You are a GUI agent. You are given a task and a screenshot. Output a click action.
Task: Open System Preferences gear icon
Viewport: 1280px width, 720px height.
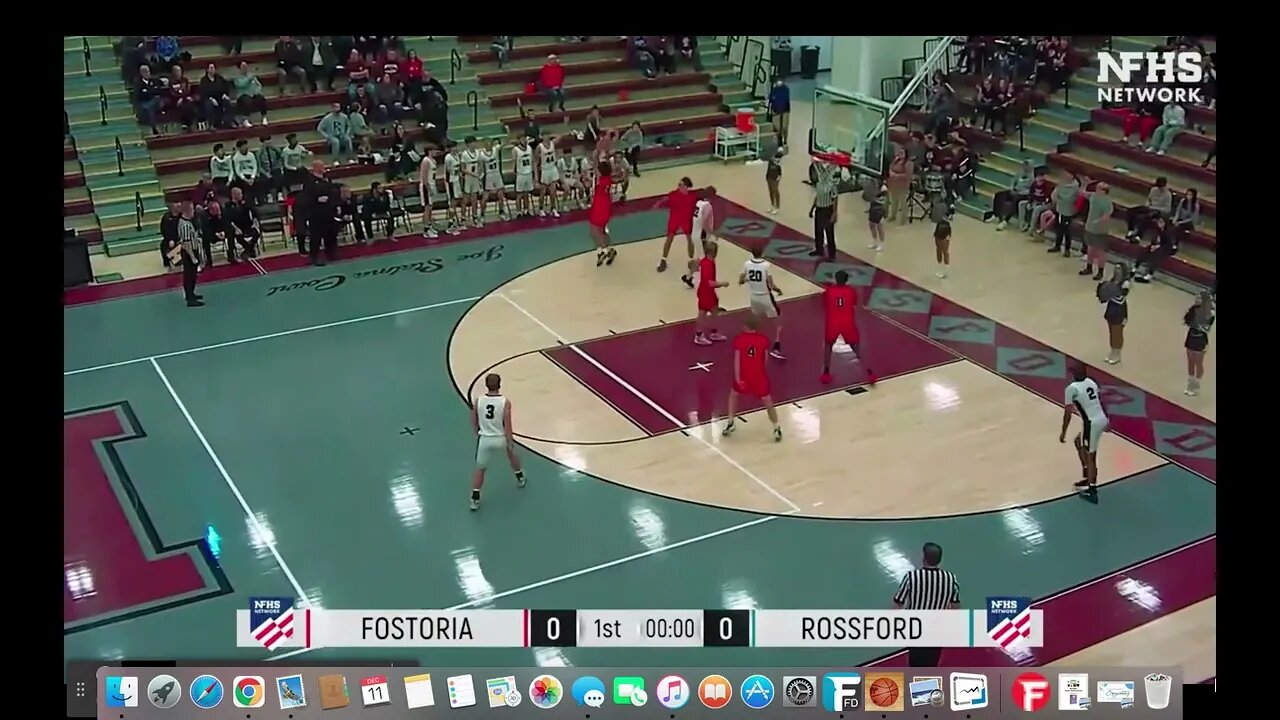(799, 691)
